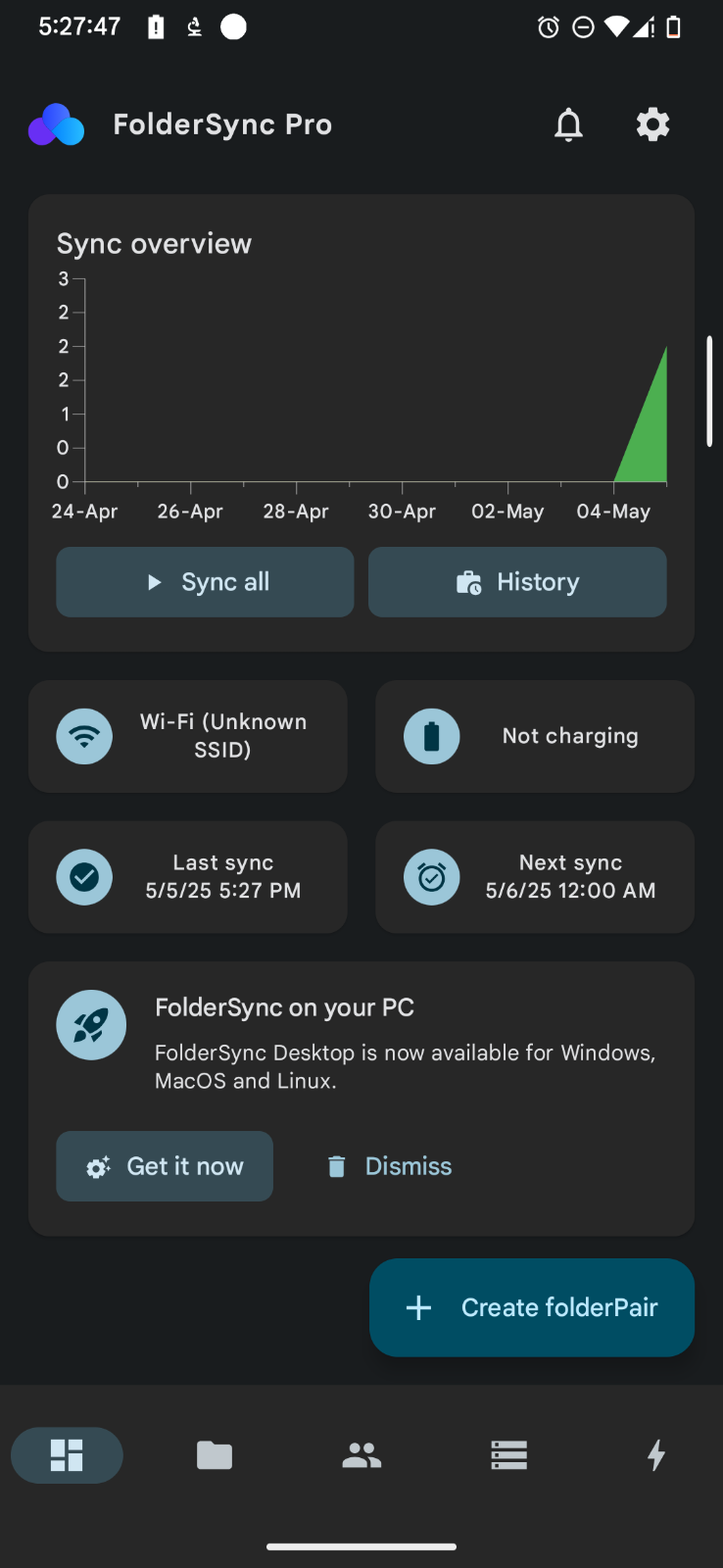Open sync History
The width and height of the screenshot is (723, 1568).
[x=517, y=582]
